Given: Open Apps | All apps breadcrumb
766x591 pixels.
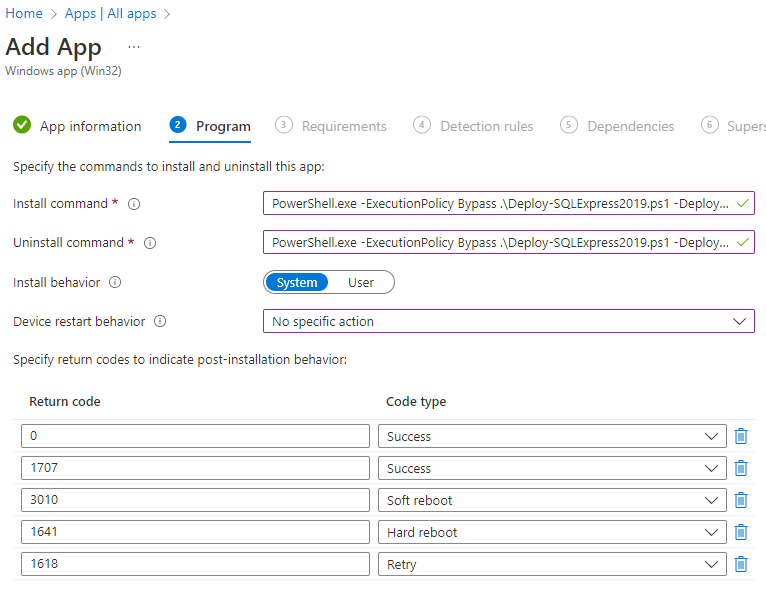Looking at the screenshot, I should pyautogui.click(x=110, y=13).
